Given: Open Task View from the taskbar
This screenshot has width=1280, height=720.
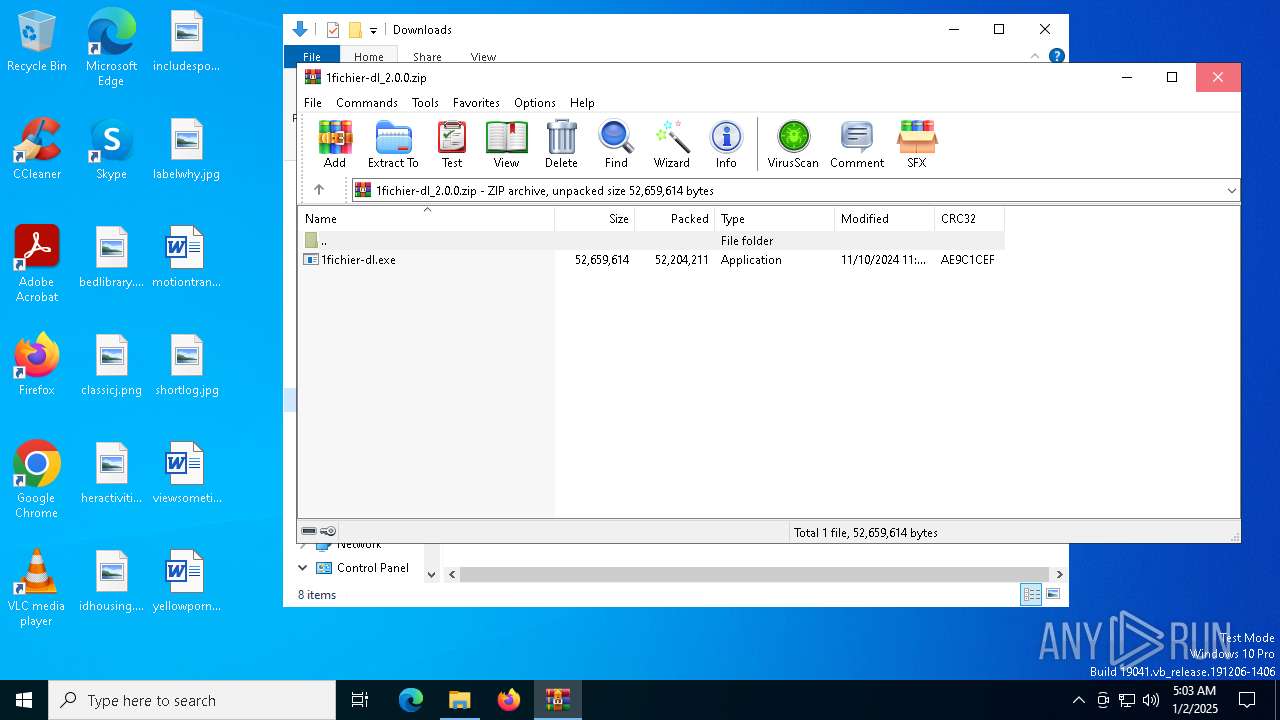Looking at the screenshot, I should (x=360, y=700).
